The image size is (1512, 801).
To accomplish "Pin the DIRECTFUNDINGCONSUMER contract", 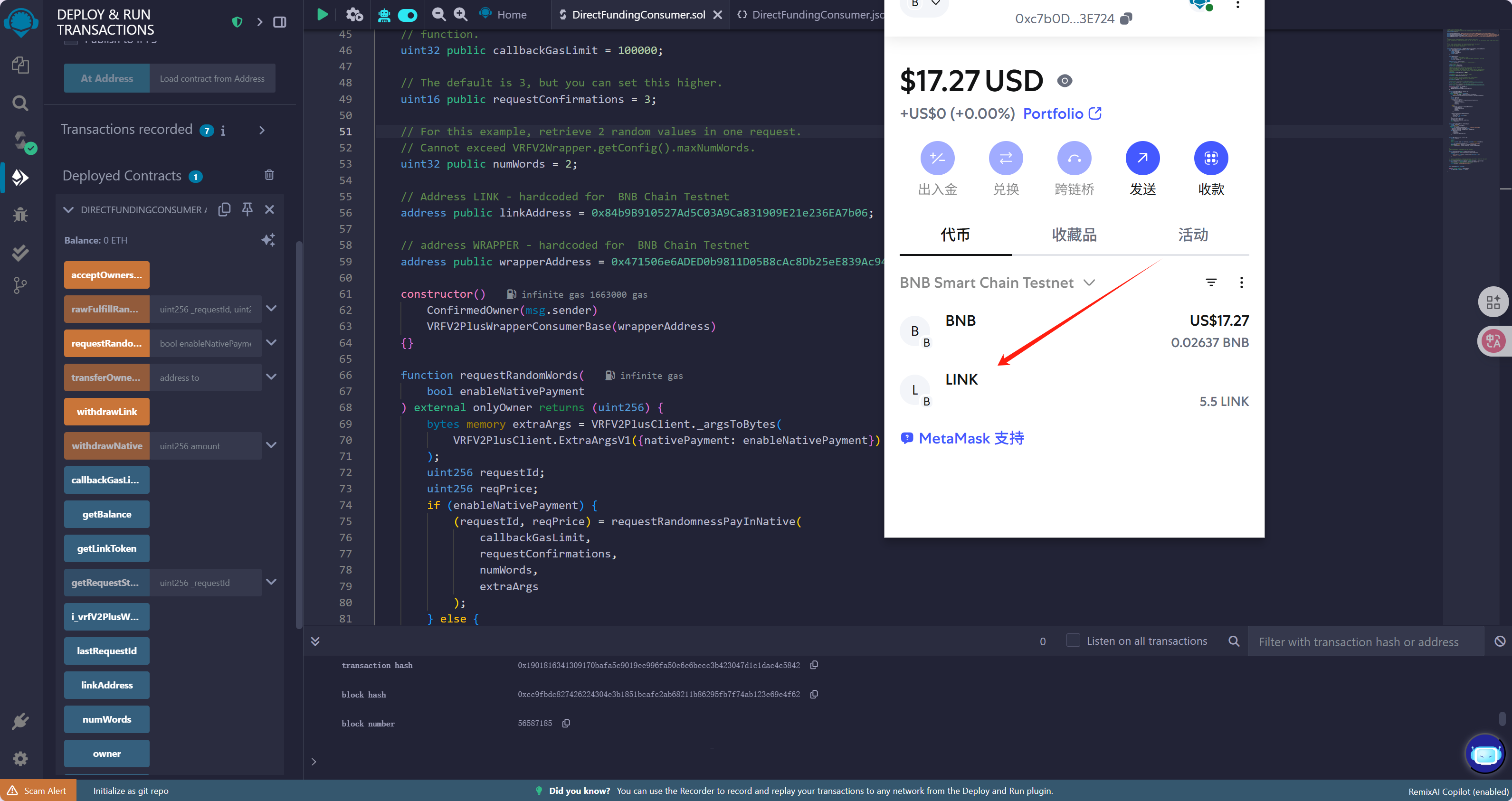I will click(247, 209).
